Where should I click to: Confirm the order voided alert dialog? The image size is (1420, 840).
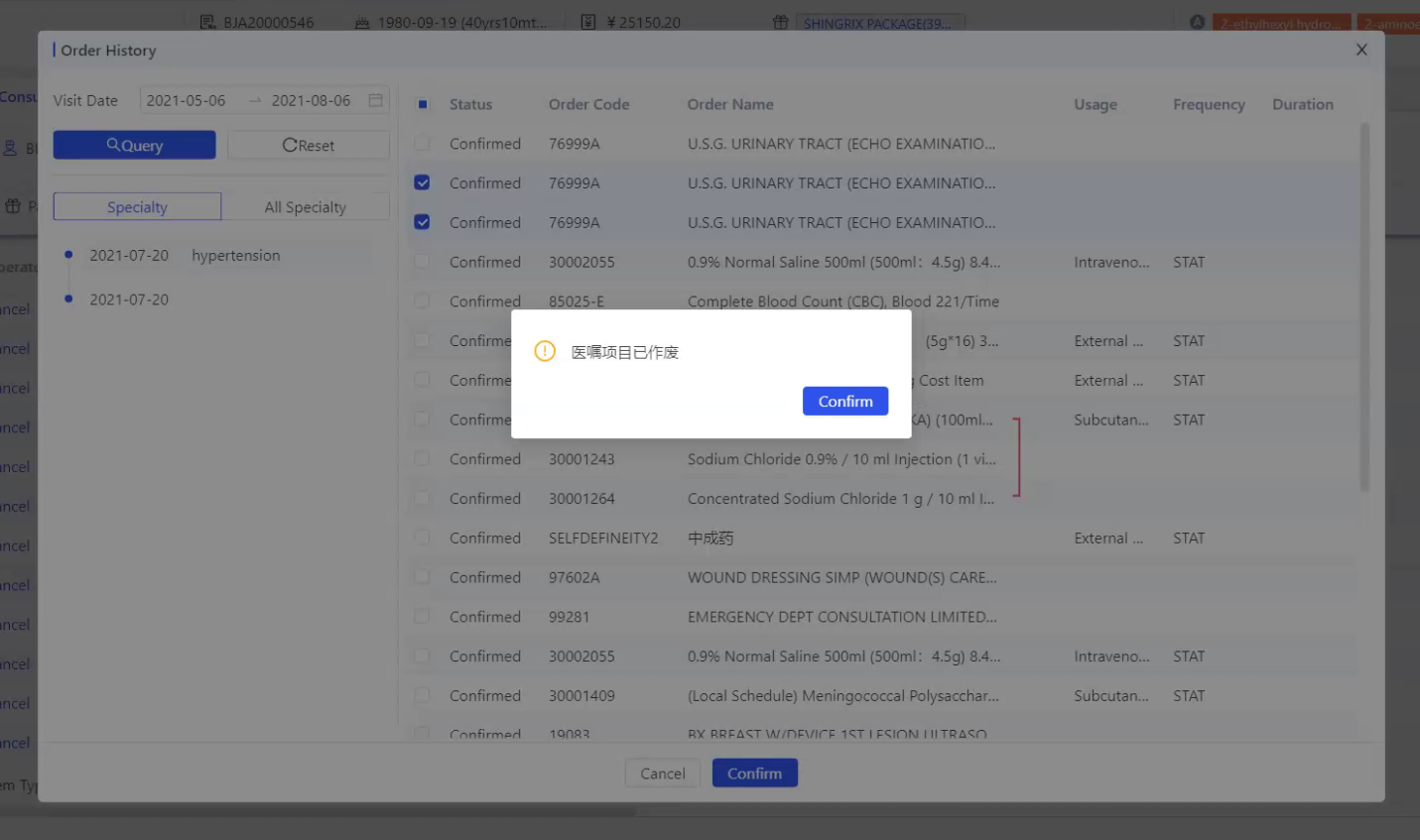pyautogui.click(x=844, y=401)
